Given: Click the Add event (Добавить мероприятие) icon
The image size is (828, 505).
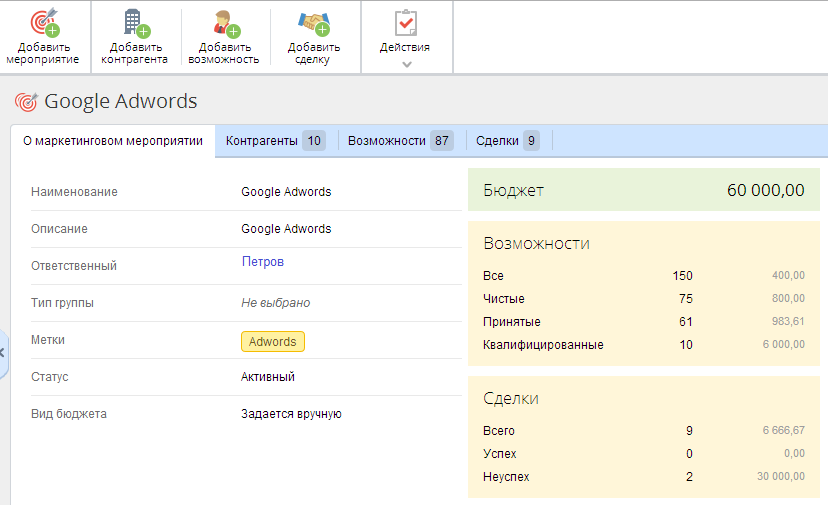Looking at the screenshot, I should pos(45,23).
